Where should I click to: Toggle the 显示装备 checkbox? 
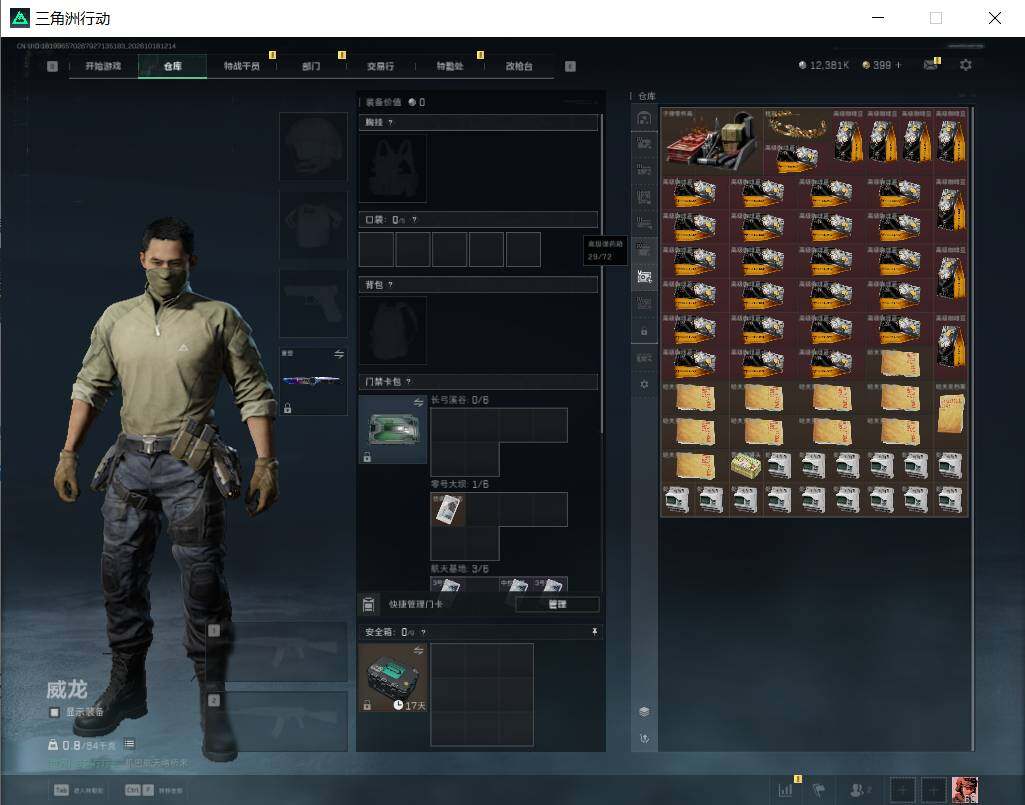pos(54,712)
